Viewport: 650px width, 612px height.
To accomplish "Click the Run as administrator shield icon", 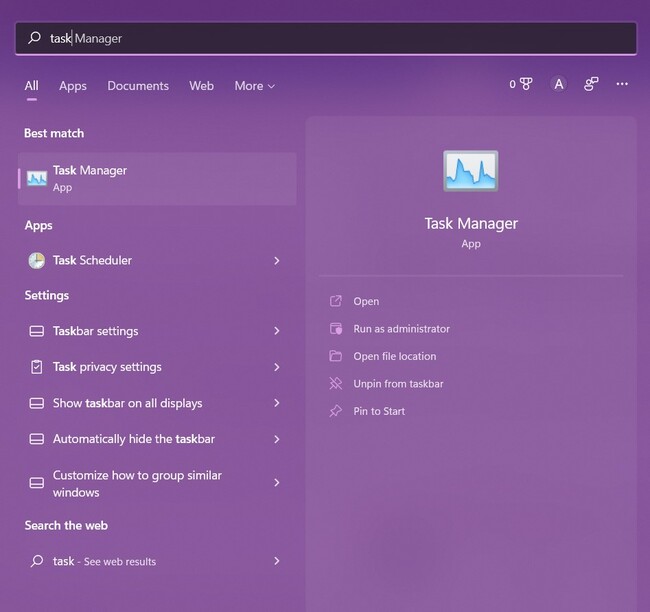I will (x=336, y=329).
